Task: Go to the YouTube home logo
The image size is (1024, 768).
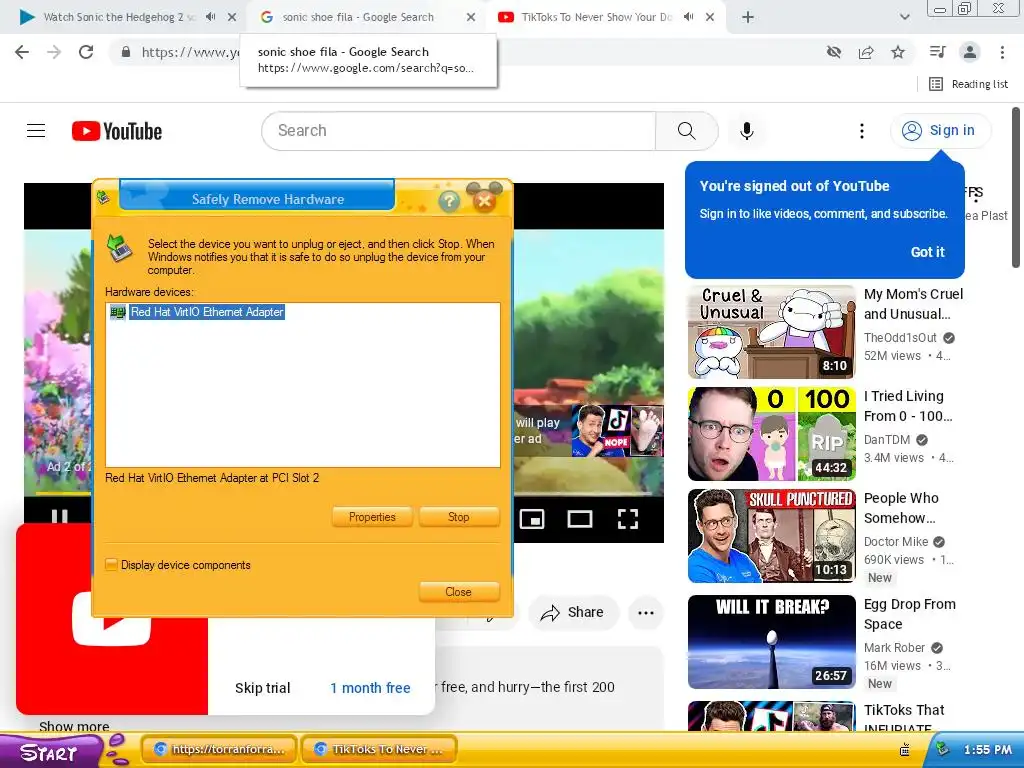Action: (x=117, y=131)
